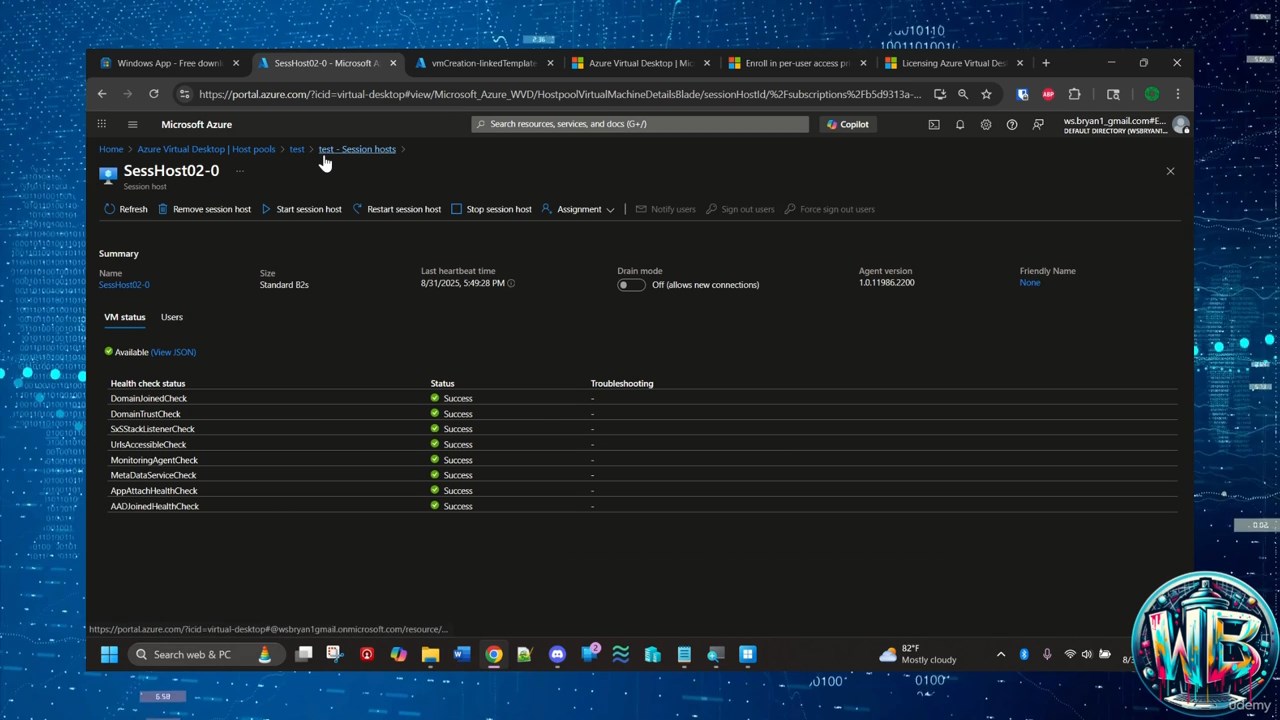Expand the Assignment dropdown
Screen dimensions: 1280x720
pyautogui.click(x=578, y=209)
